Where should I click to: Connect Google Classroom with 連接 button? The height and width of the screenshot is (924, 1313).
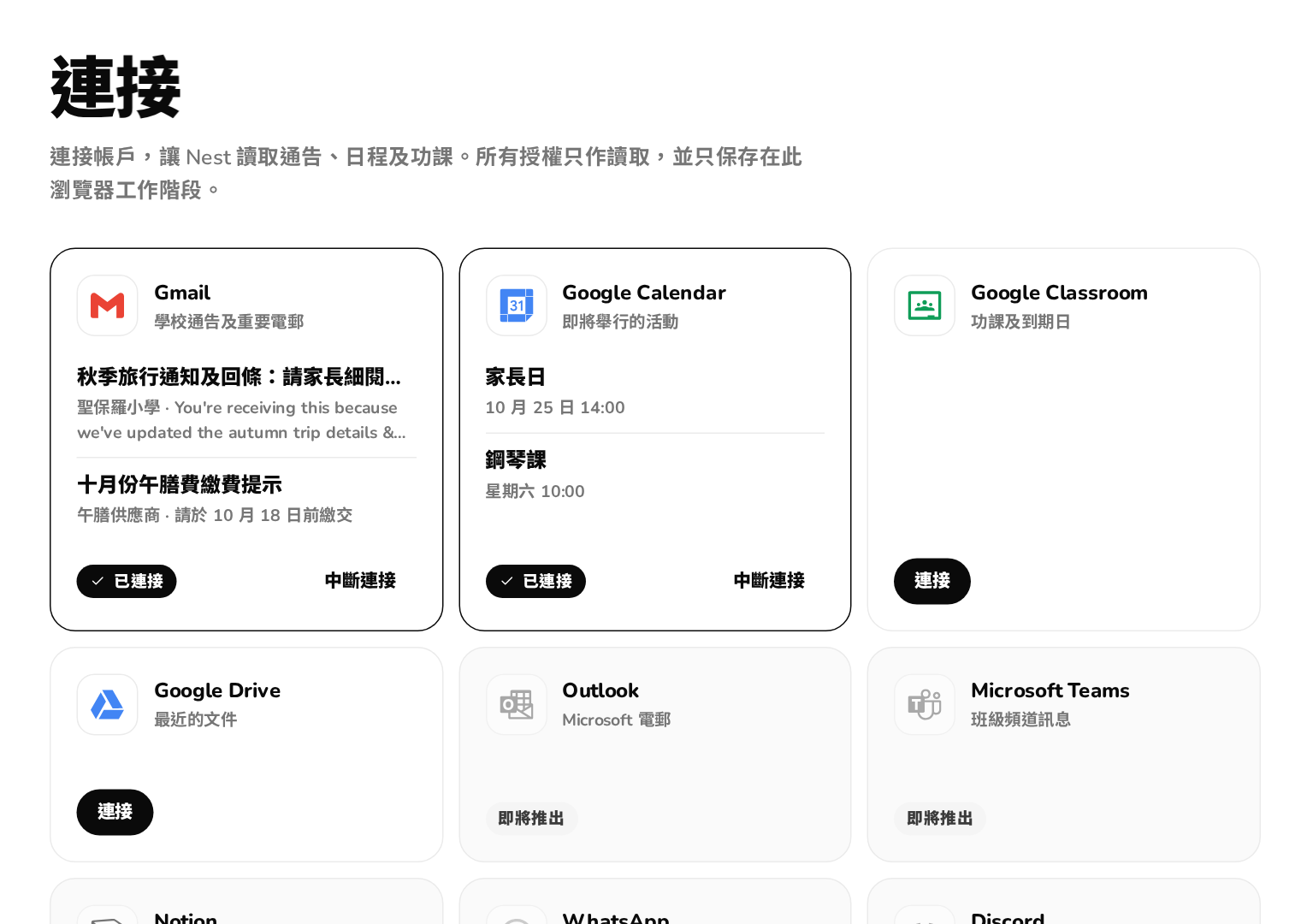pos(932,581)
